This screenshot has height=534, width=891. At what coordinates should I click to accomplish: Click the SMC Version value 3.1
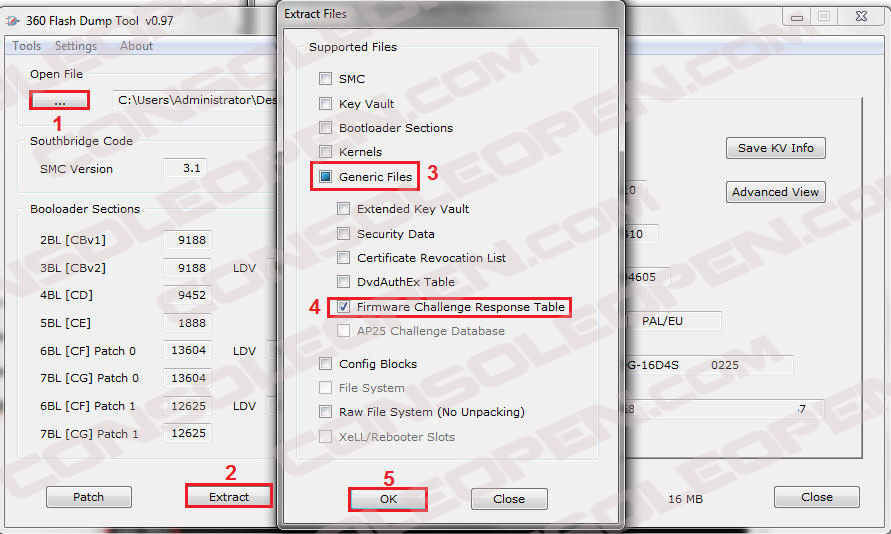click(185, 168)
